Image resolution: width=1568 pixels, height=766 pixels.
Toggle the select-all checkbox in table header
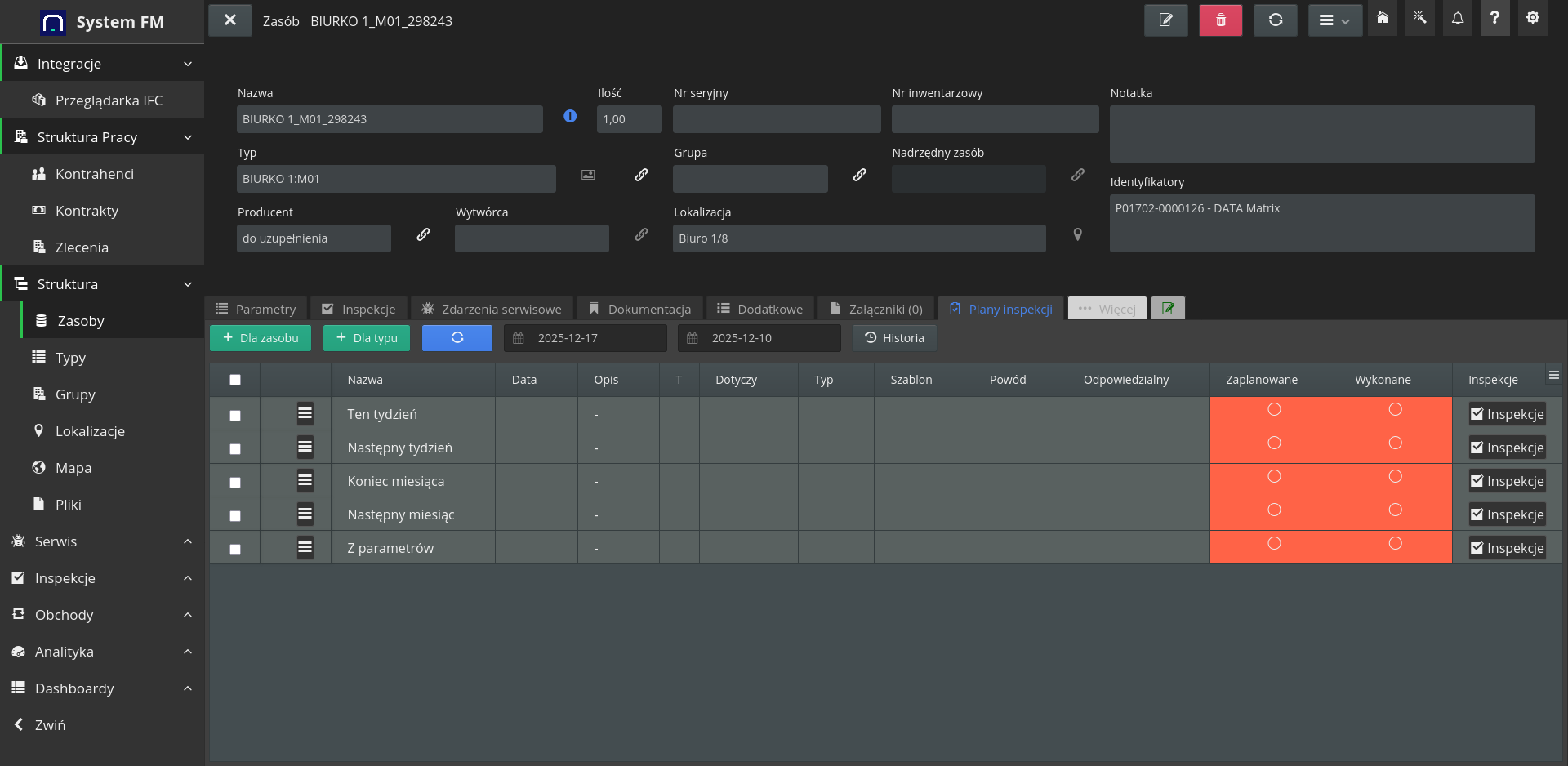point(235,380)
